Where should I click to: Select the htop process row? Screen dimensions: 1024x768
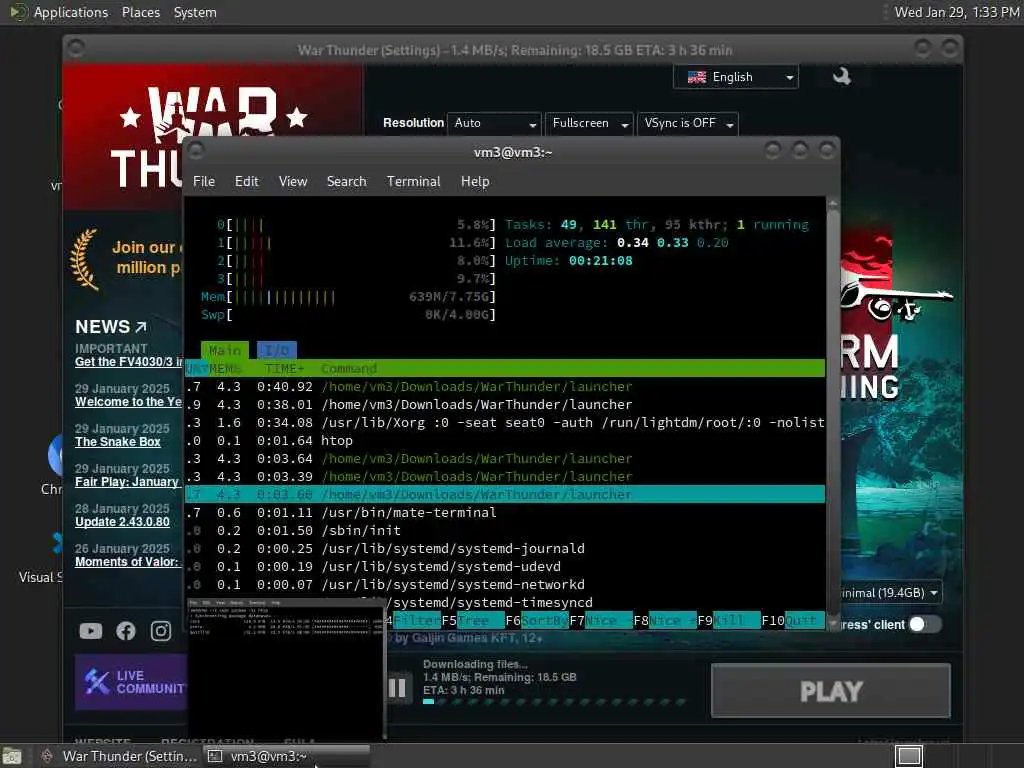click(x=505, y=441)
